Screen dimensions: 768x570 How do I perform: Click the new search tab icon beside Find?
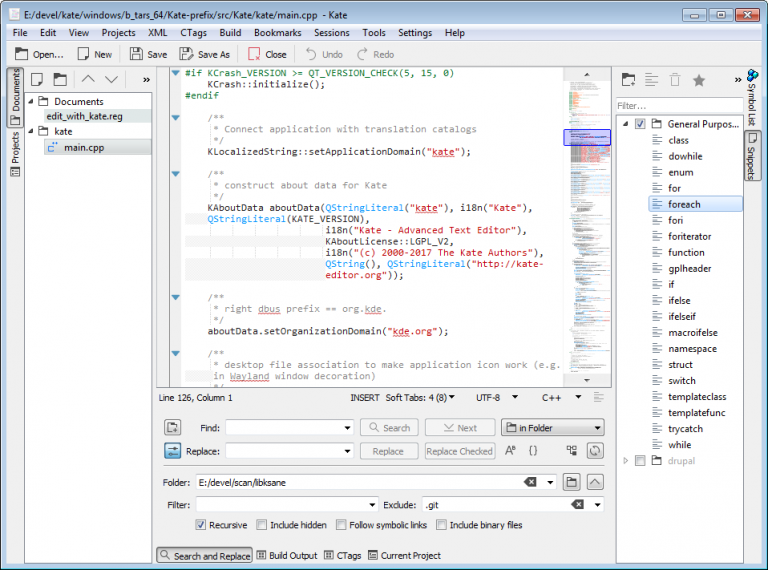[x=172, y=427]
